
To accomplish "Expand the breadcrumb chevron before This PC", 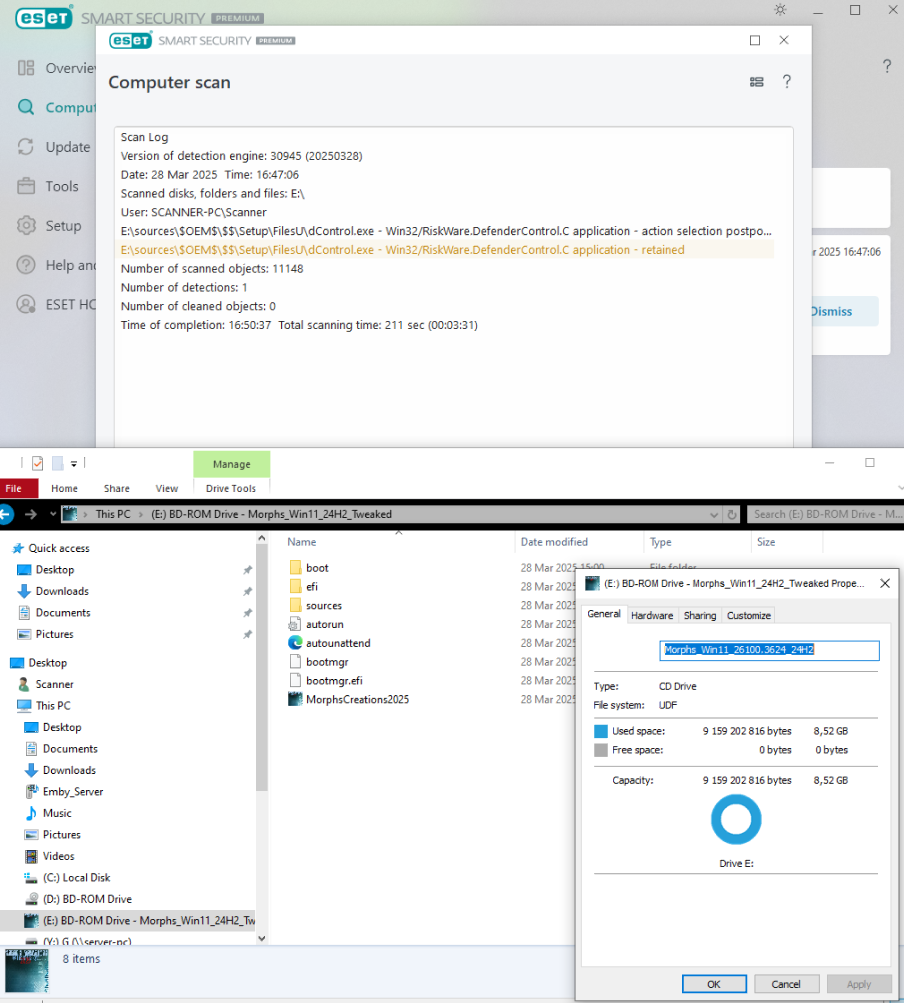I will [x=85, y=514].
